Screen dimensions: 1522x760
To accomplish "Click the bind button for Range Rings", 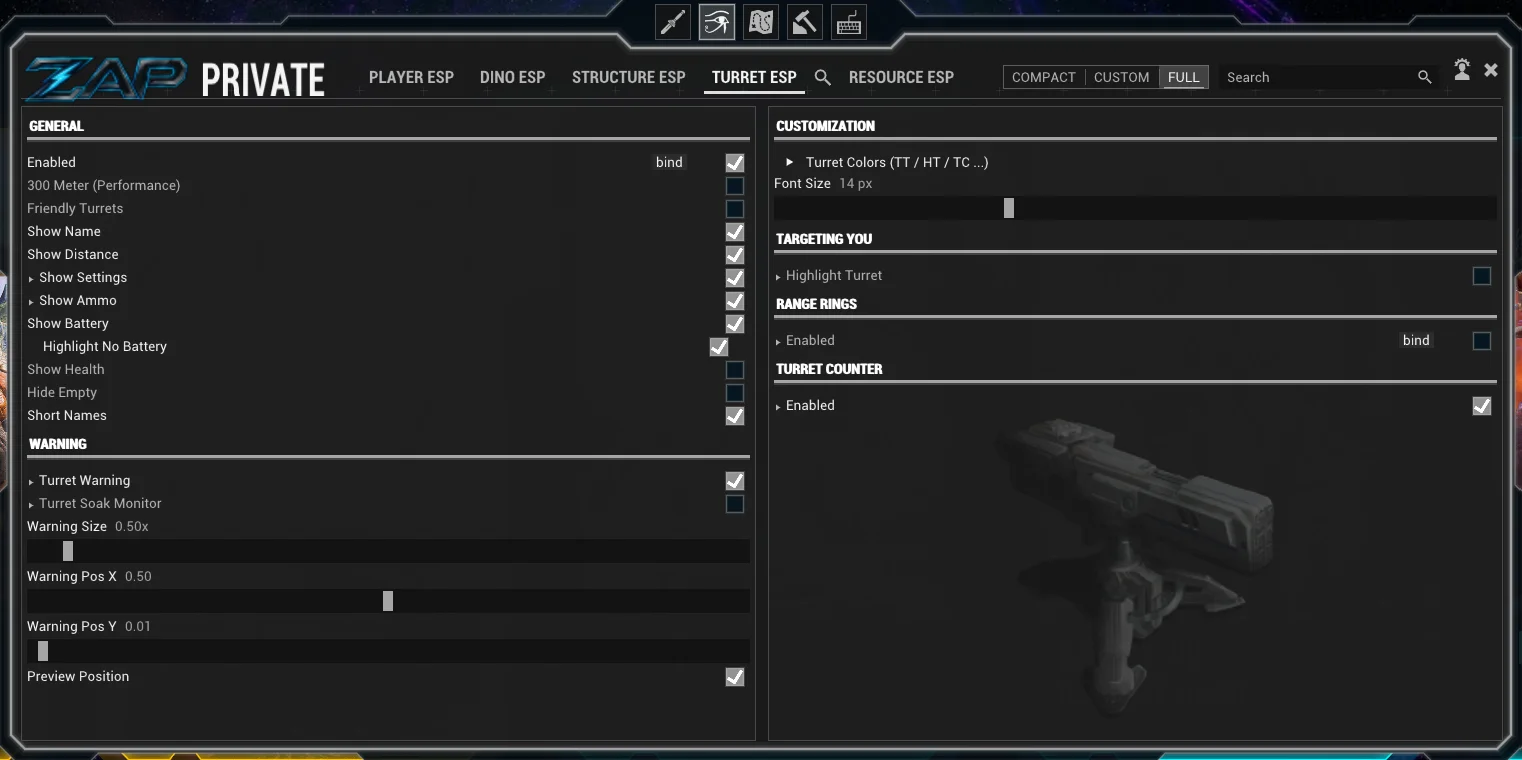I will click(1416, 340).
